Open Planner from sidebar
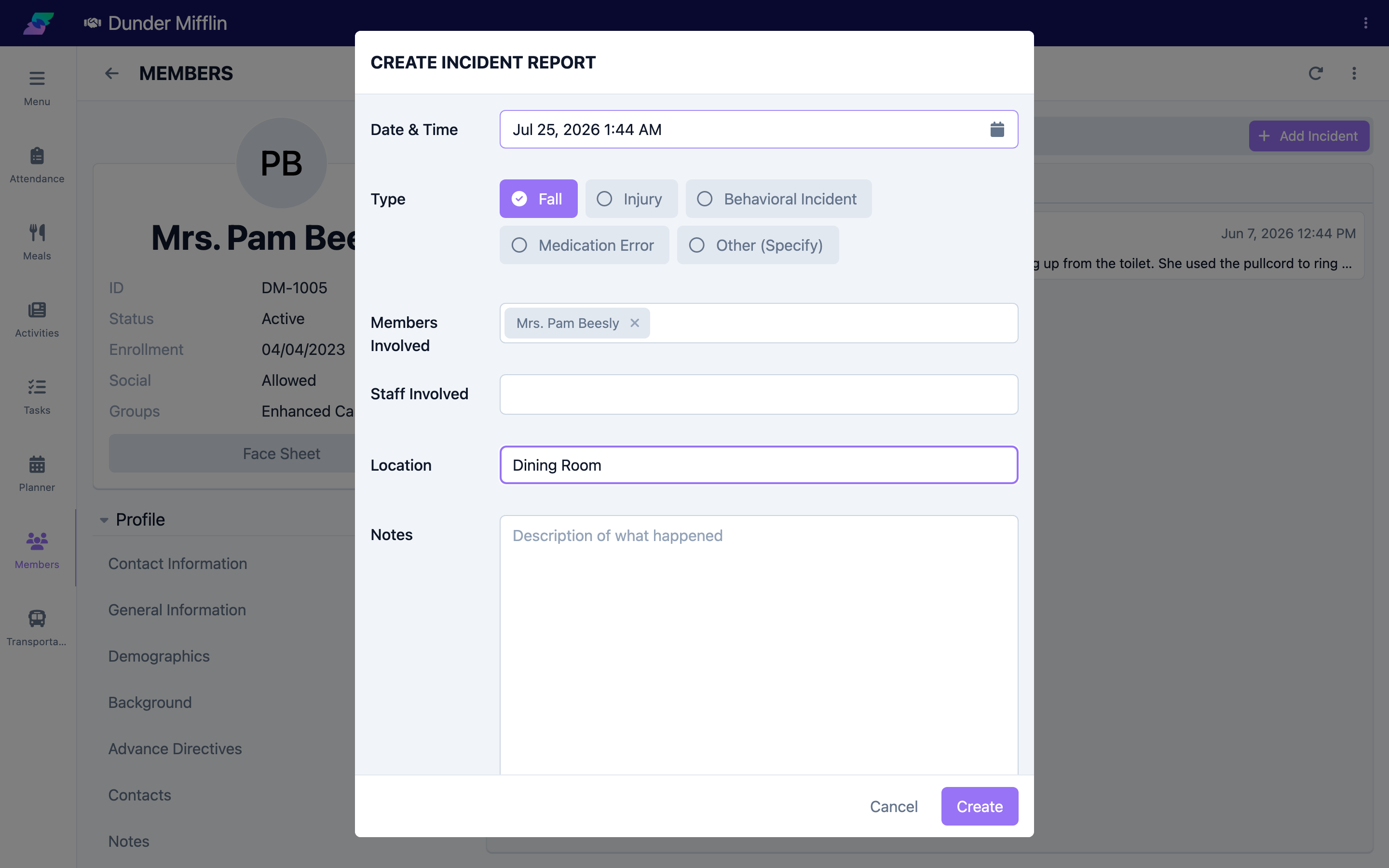Screen dimensions: 1389x868 (37, 474)
